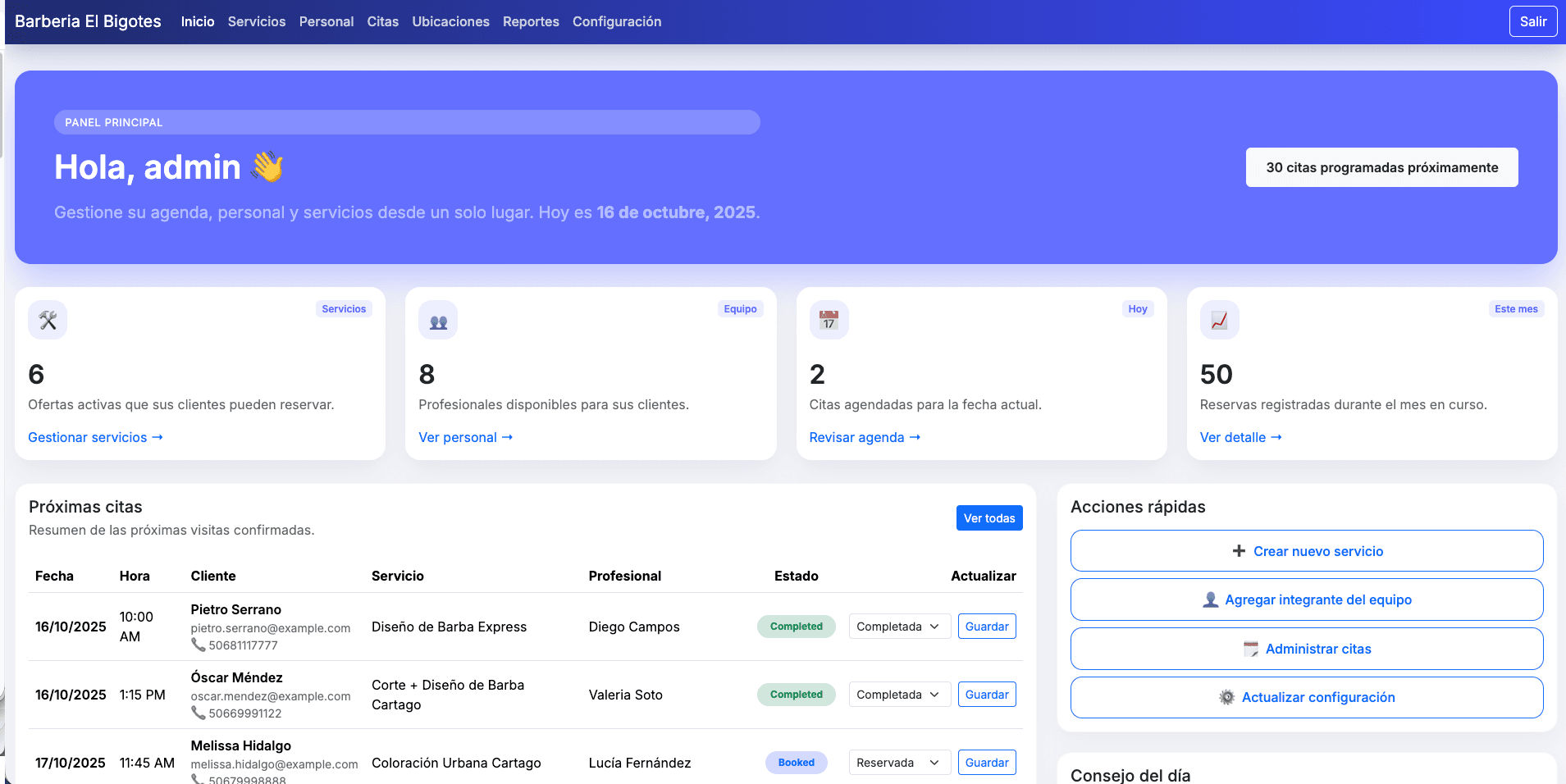The height and width of the screenshot is (784, 1566).
Task: Click the plus icon beside Crear nuevo servicio
Action: click(x=1239, y=551)
